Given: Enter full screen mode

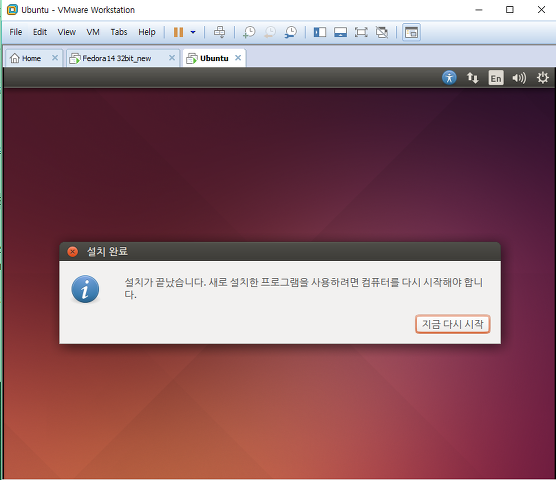Looking at the screenshot, I should (361, 32).
